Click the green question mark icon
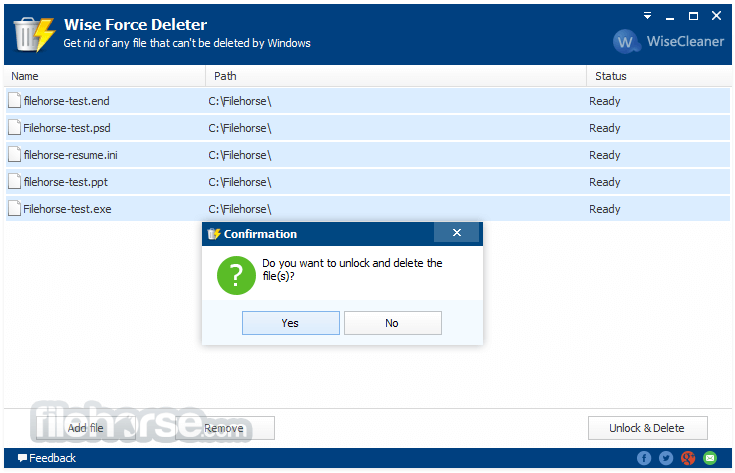 [236, 275]
